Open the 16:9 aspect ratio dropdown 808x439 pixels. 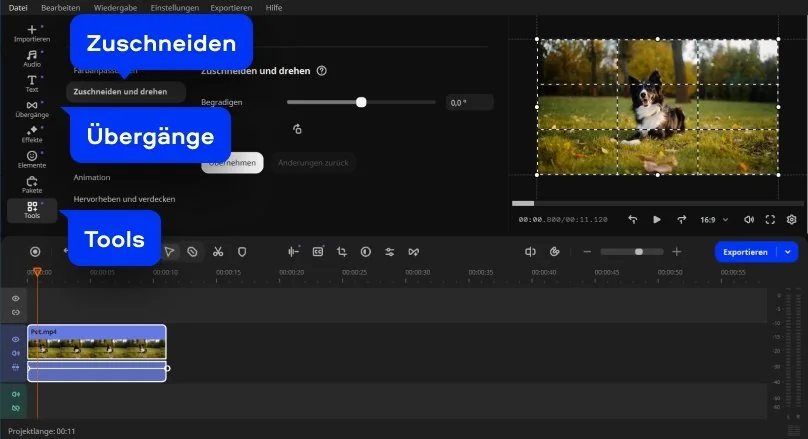click(711, 219)
